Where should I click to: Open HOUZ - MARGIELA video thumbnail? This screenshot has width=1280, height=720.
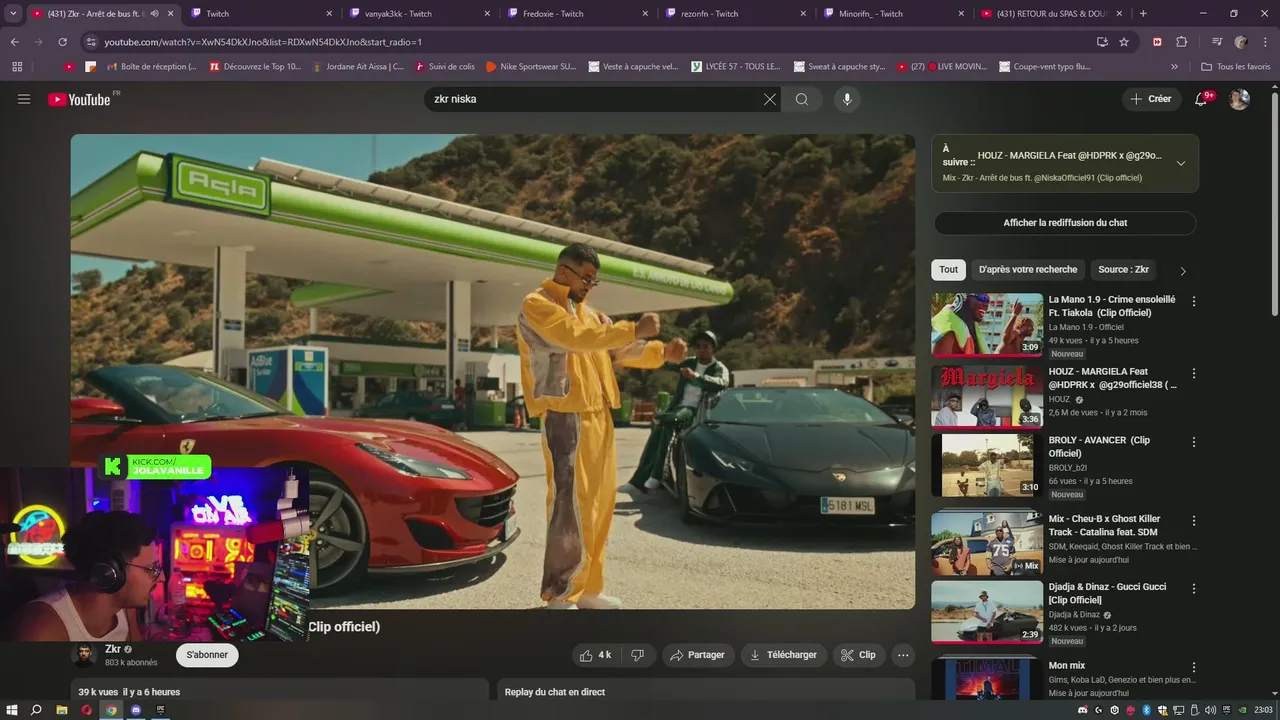click(x=987, y=396)
